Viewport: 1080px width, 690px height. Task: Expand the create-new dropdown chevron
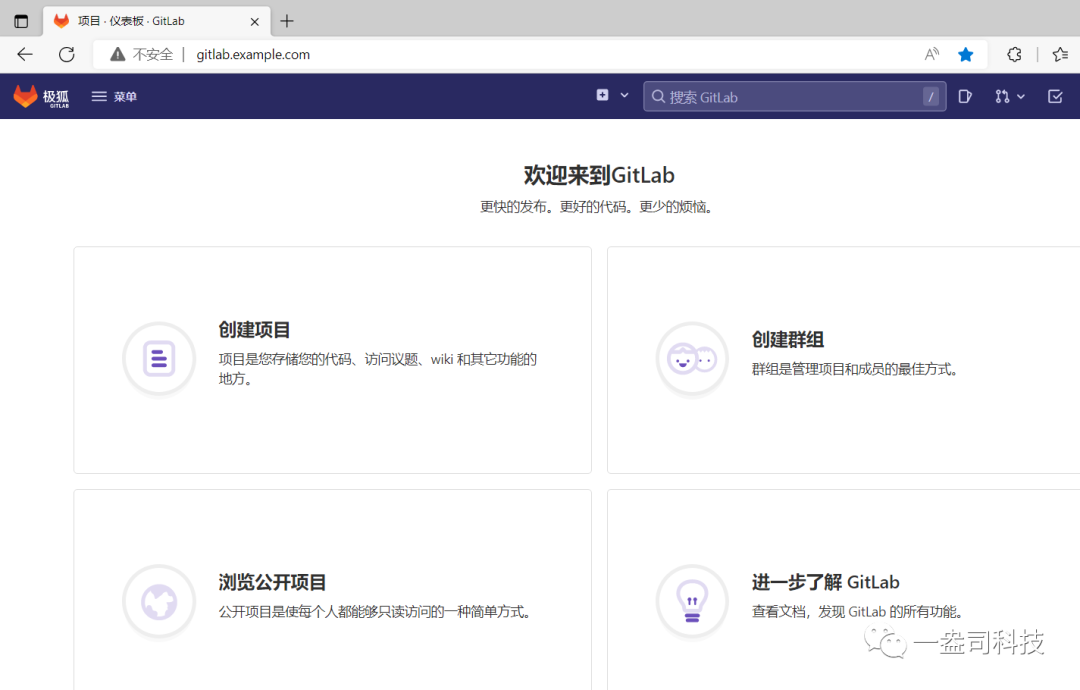pos(624,96)
